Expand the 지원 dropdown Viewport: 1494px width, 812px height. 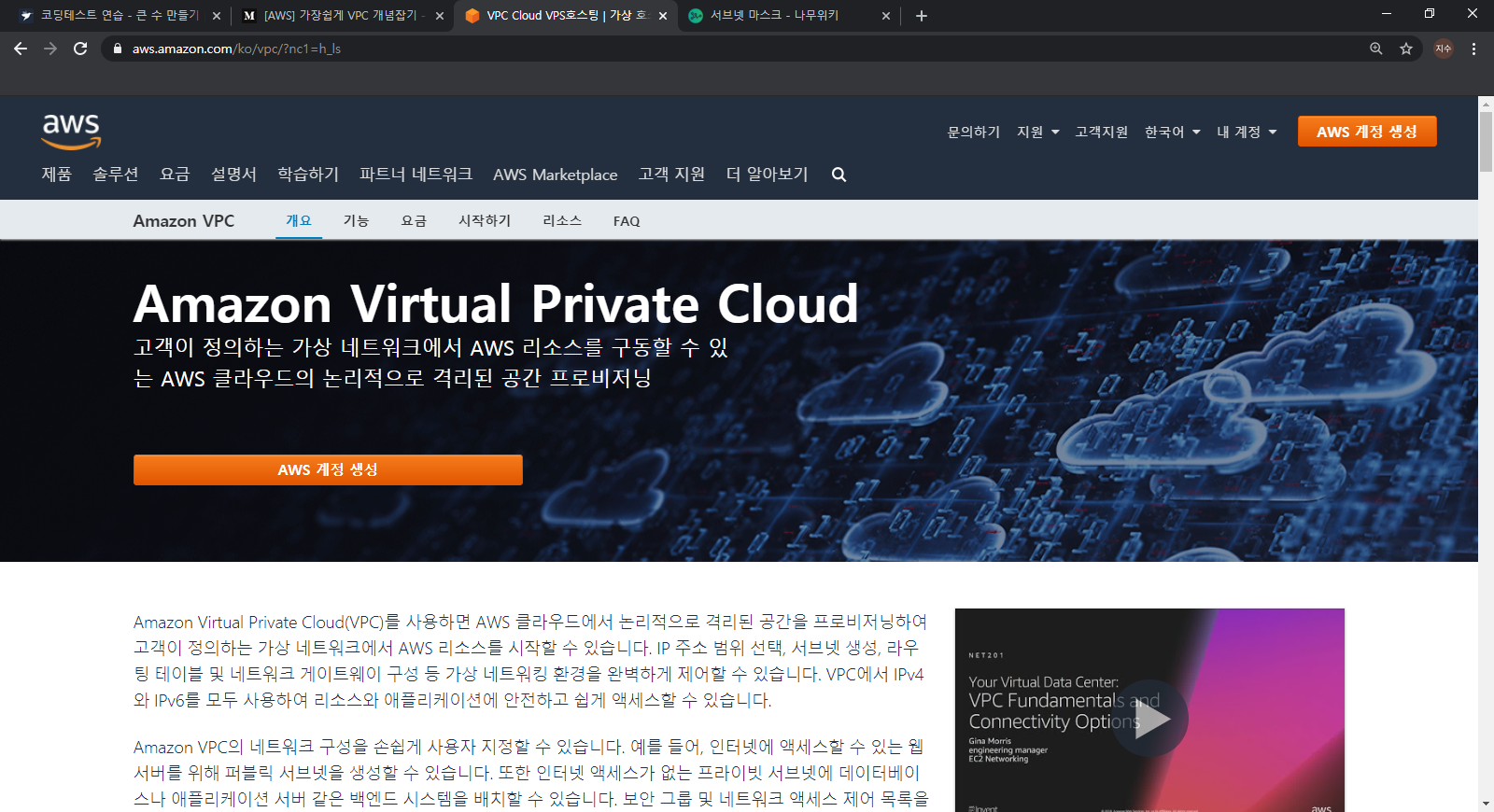[1038, 132]
